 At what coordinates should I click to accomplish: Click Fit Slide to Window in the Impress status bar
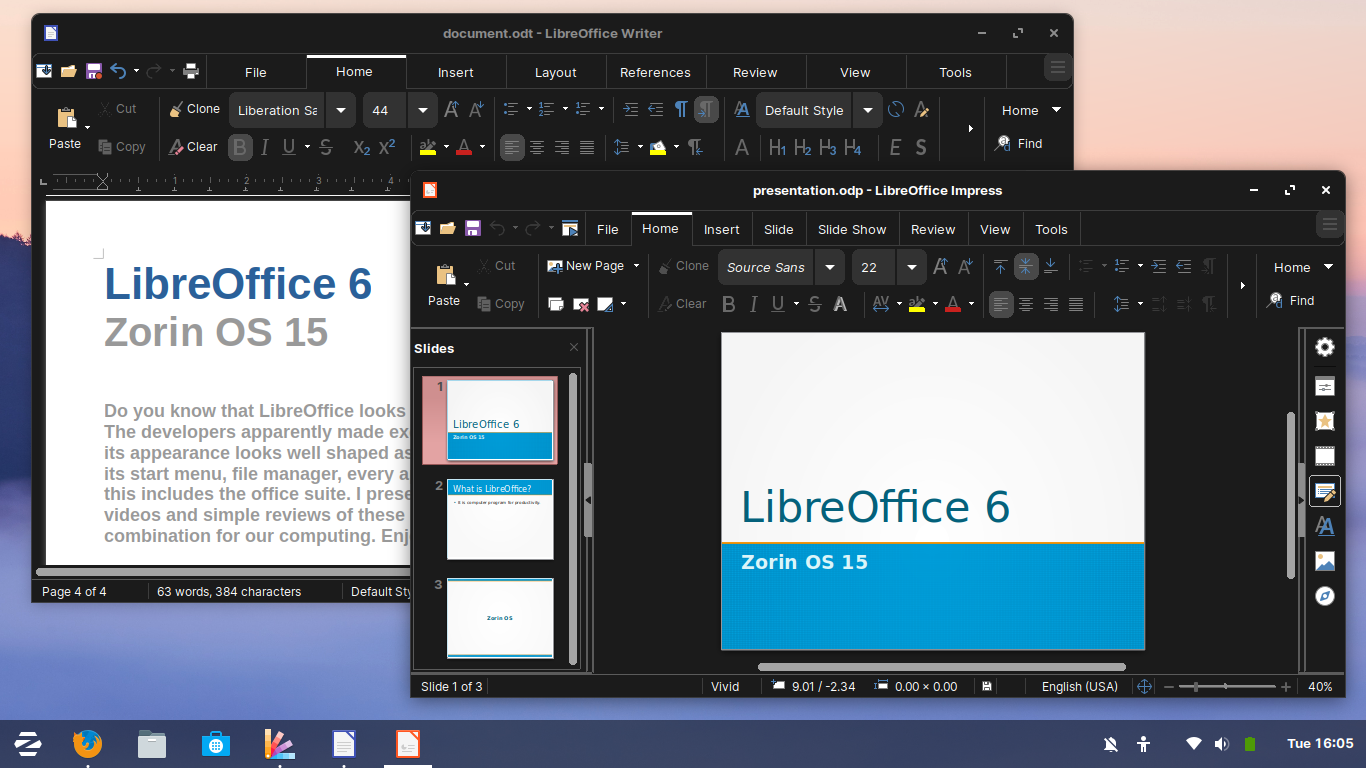[x=1145, y=687]
